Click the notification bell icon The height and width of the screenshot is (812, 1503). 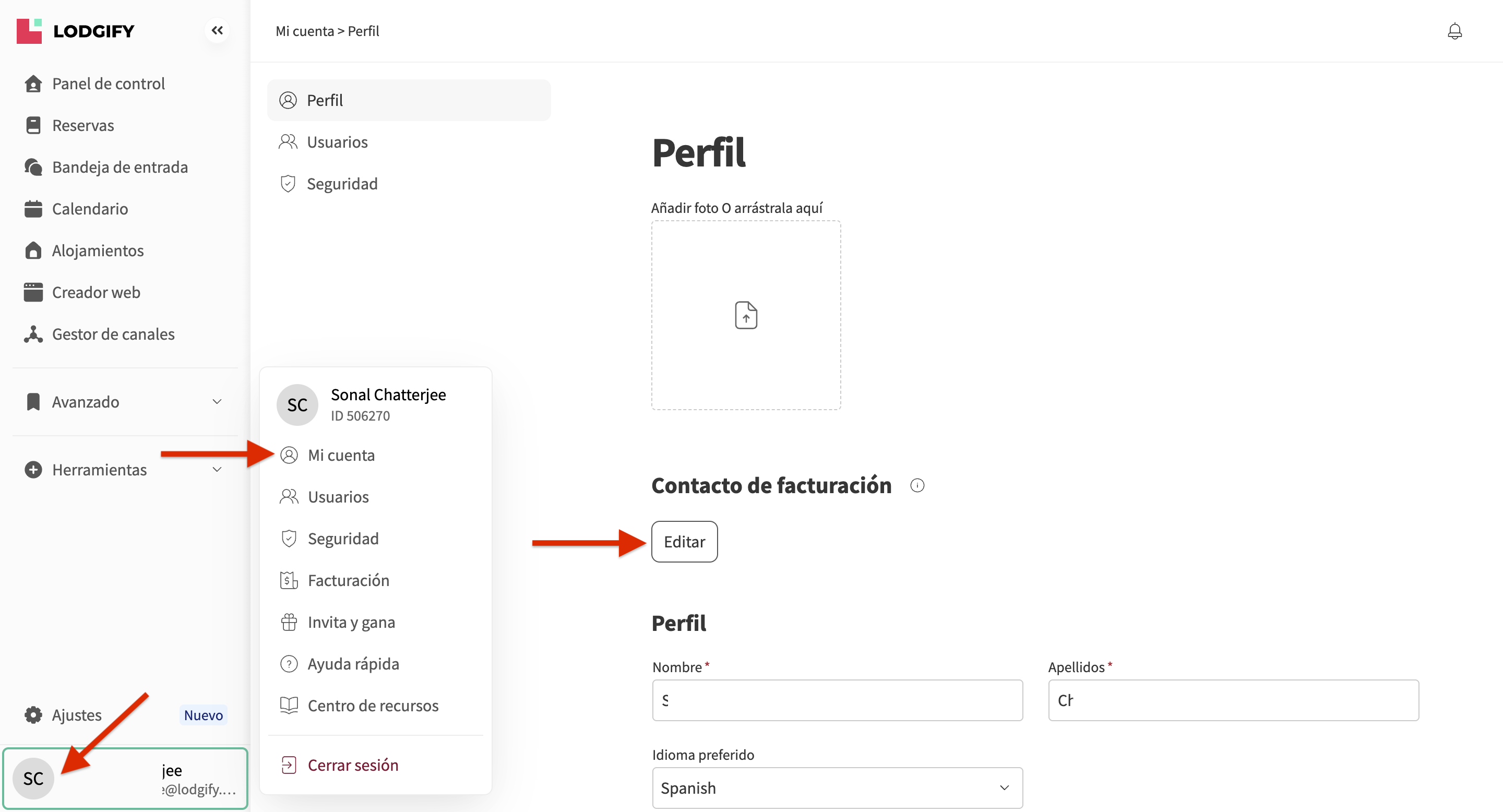click(1454, 31)
